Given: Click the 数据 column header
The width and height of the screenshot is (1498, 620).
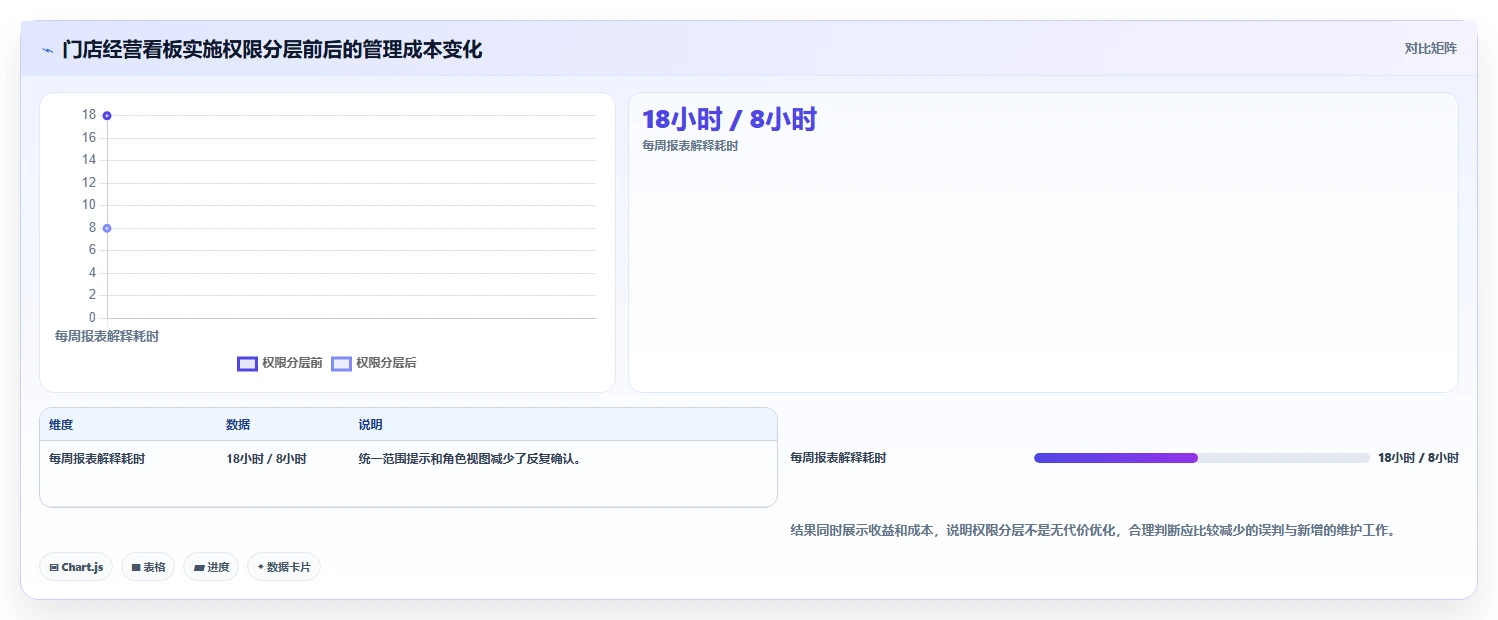Looking at the screenshot, I should pyautogui.click(x=238, y=425).
